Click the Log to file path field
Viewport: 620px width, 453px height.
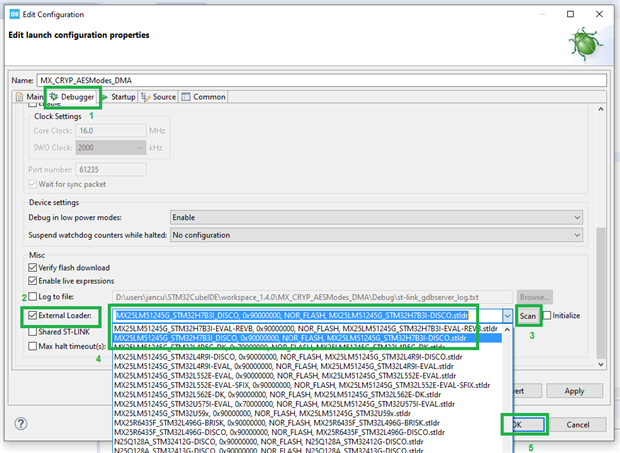pos(312,297)
